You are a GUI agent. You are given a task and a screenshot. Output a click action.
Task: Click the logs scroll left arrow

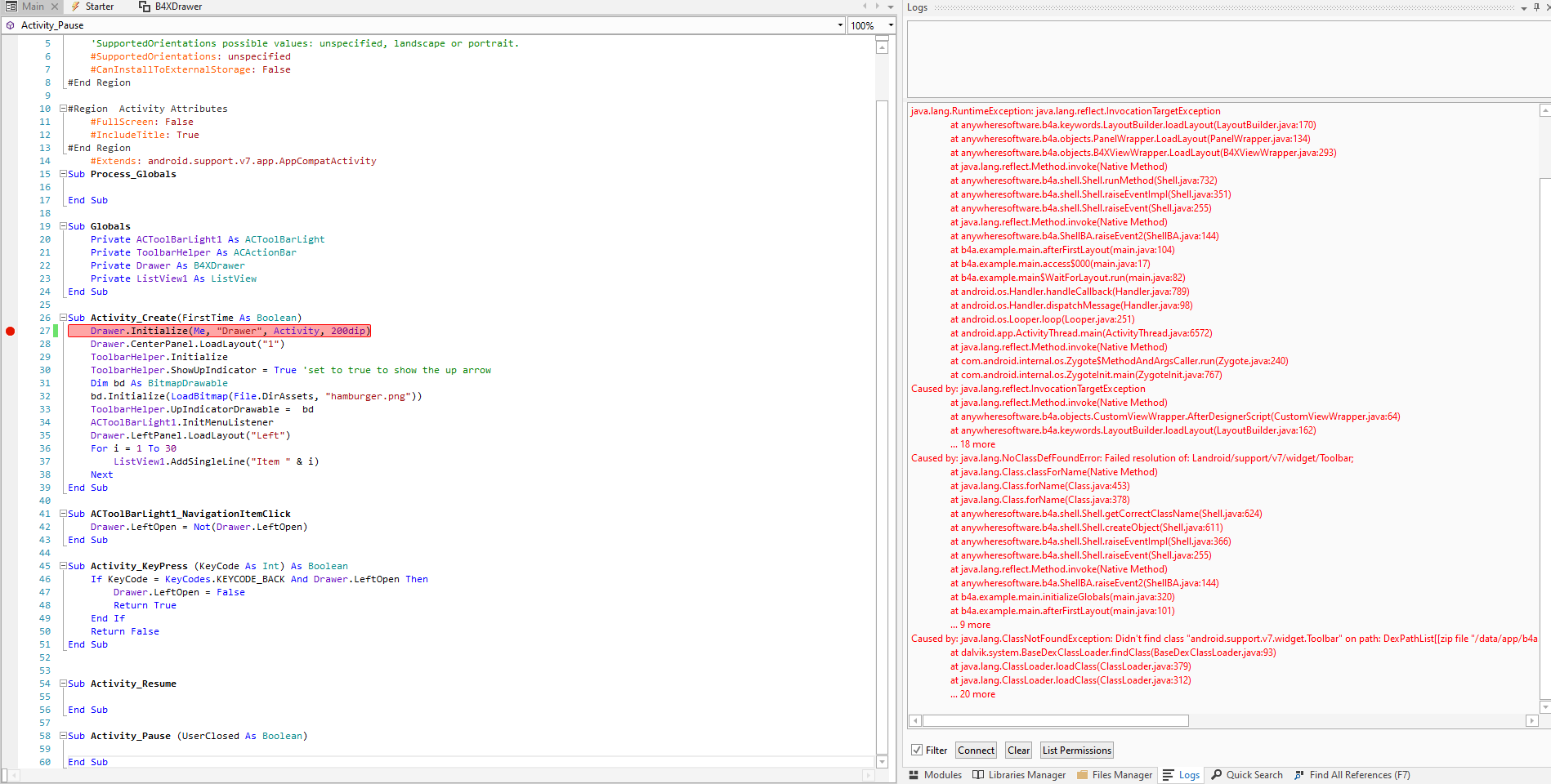pos(915,721)
